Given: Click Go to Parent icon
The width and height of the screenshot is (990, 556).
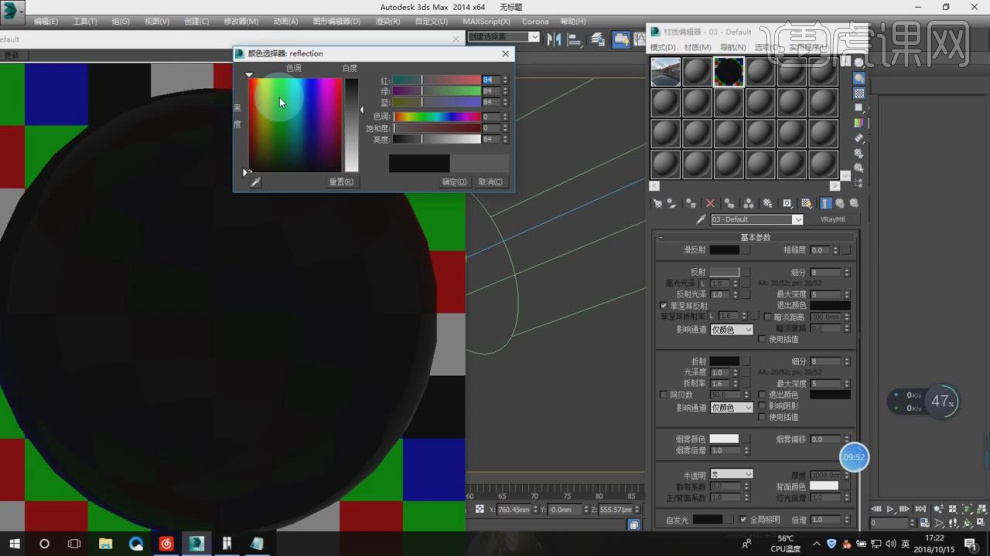Looking at the screenshot, I should 840,203.
